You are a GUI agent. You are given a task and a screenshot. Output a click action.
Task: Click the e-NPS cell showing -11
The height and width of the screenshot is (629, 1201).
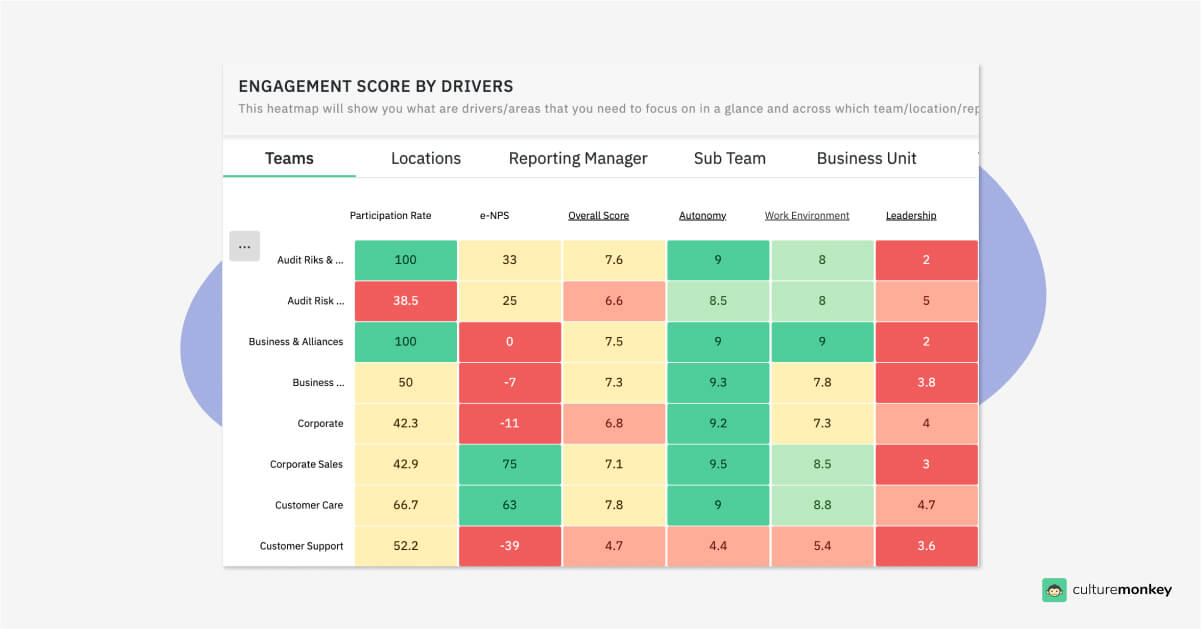[510, 423]
